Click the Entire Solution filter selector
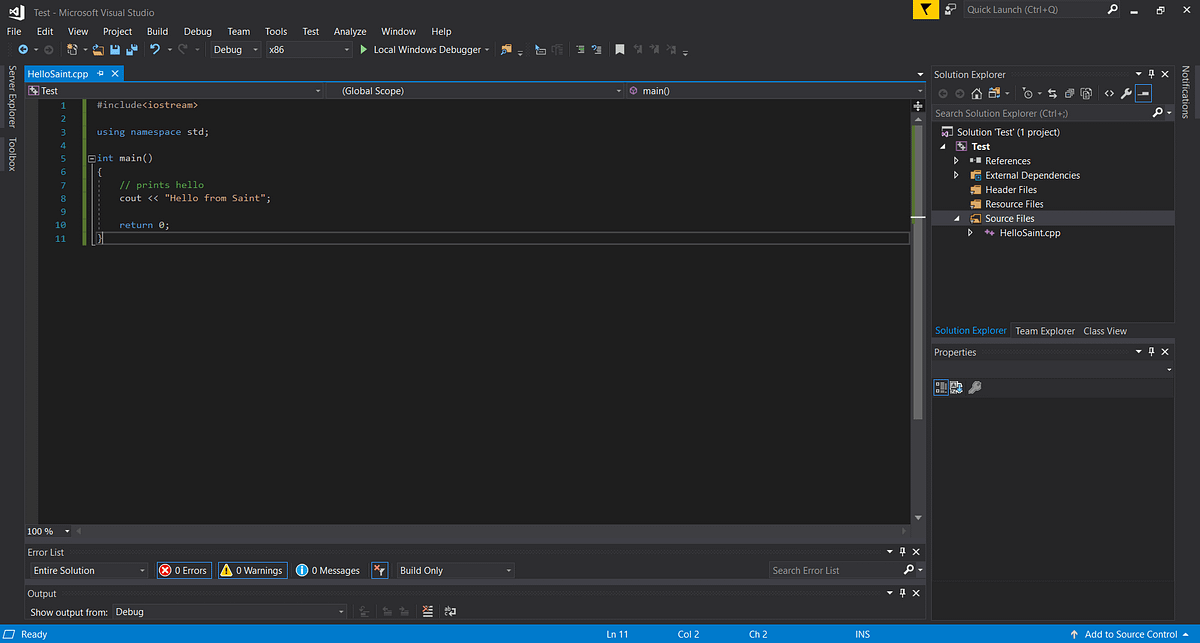This screenshot has height=643, width=1200. 87,570
